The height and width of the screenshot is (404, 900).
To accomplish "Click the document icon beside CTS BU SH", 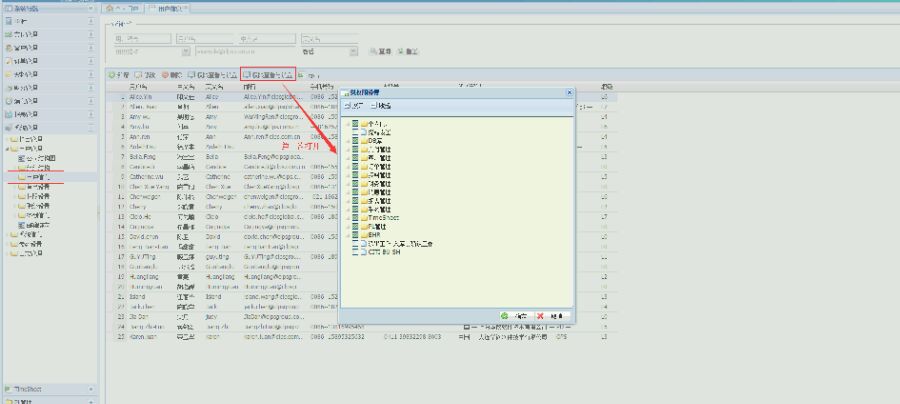I will 363,252.
